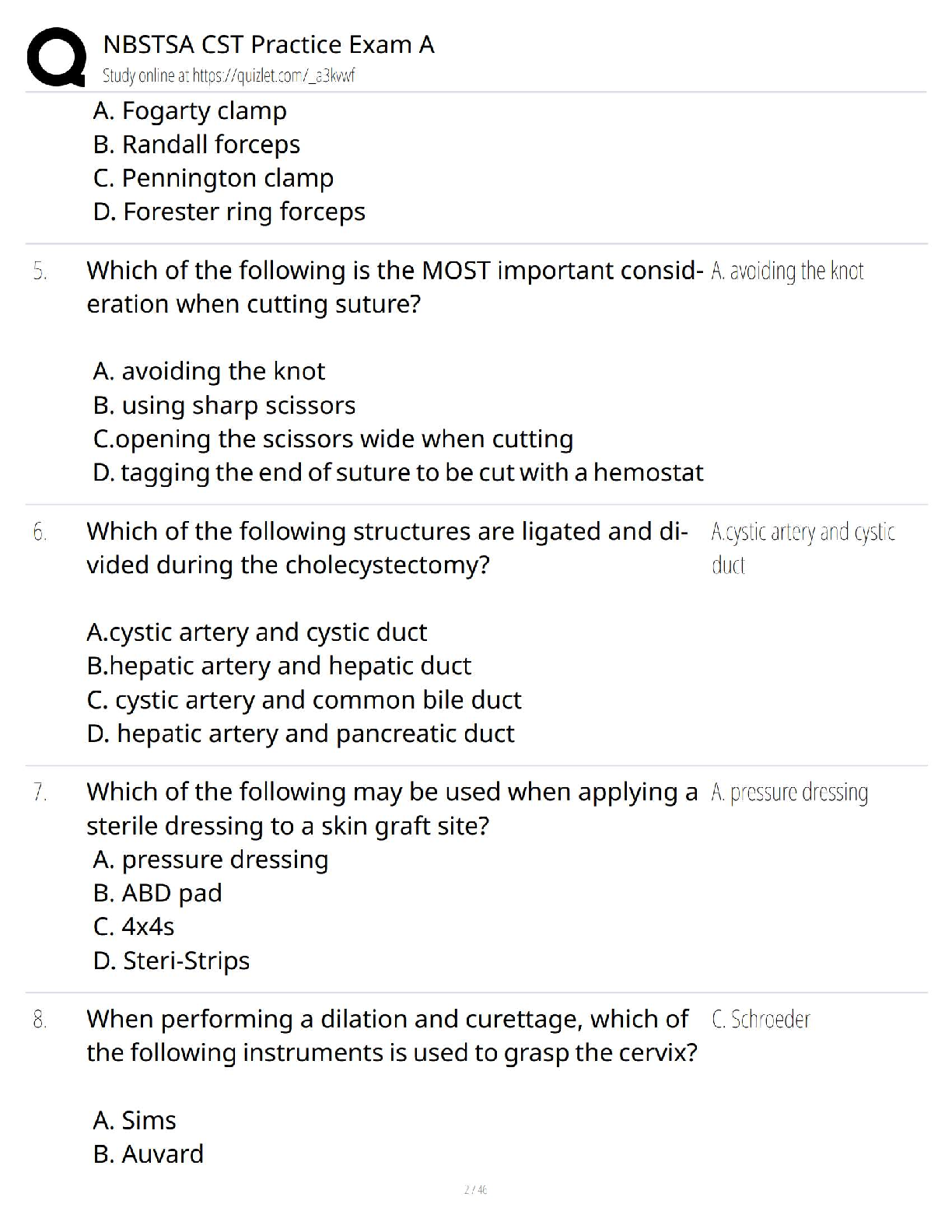Select D. hepatic artery and pancreatic duct
The width and height of the screenshot is (952, 1232).
pos(300,733)
